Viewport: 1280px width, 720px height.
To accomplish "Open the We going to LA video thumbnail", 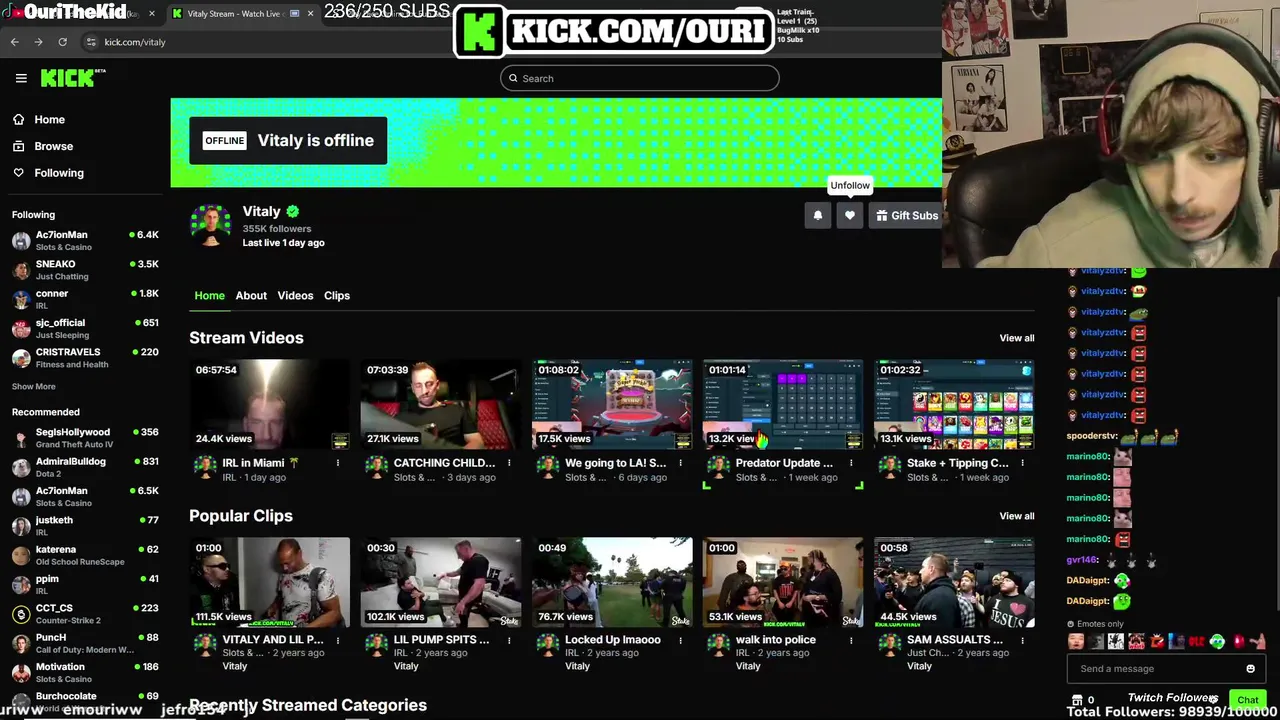I will pyautogui.click(x=612, y=405).
